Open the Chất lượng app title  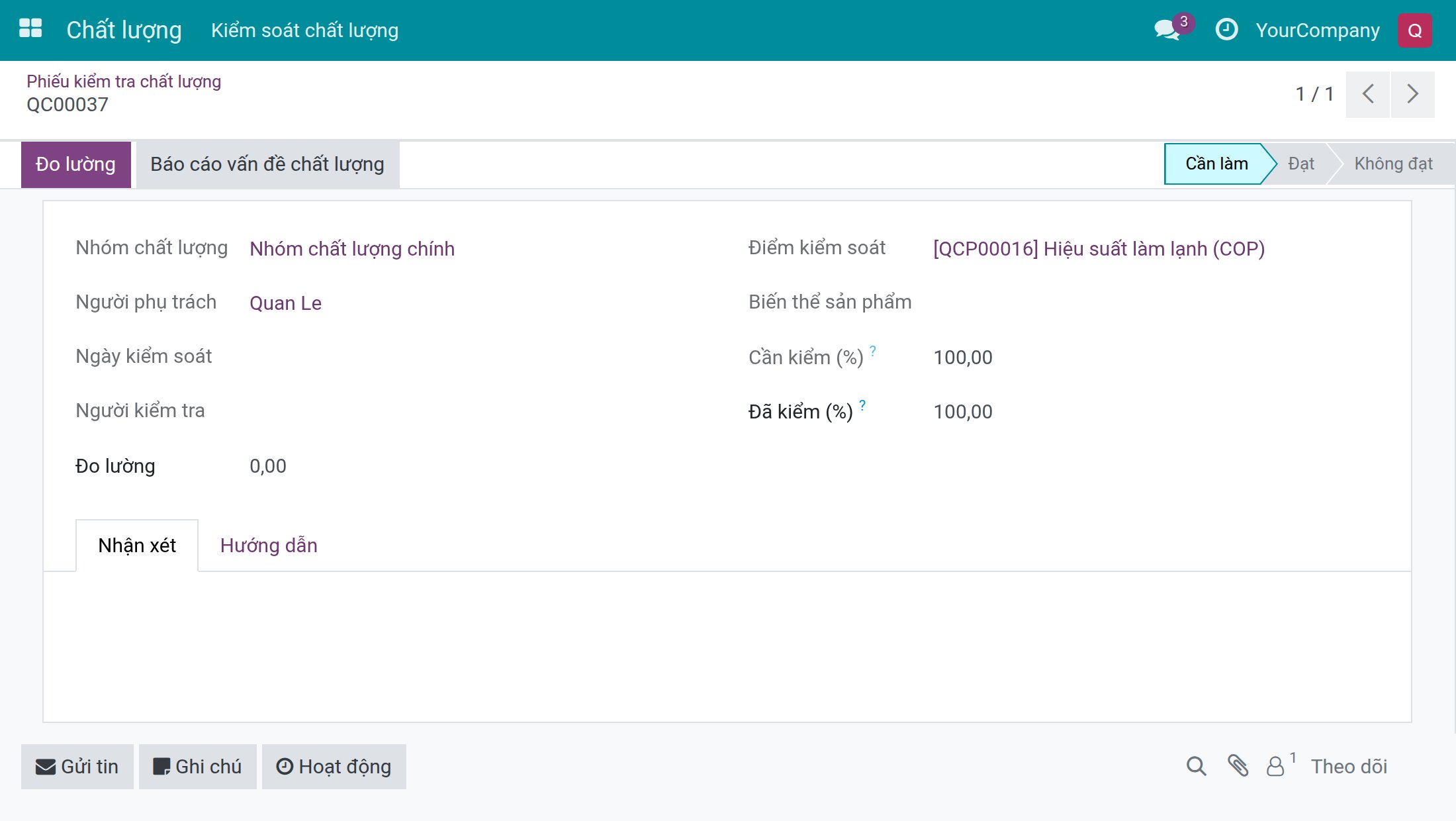click(124, 30)
